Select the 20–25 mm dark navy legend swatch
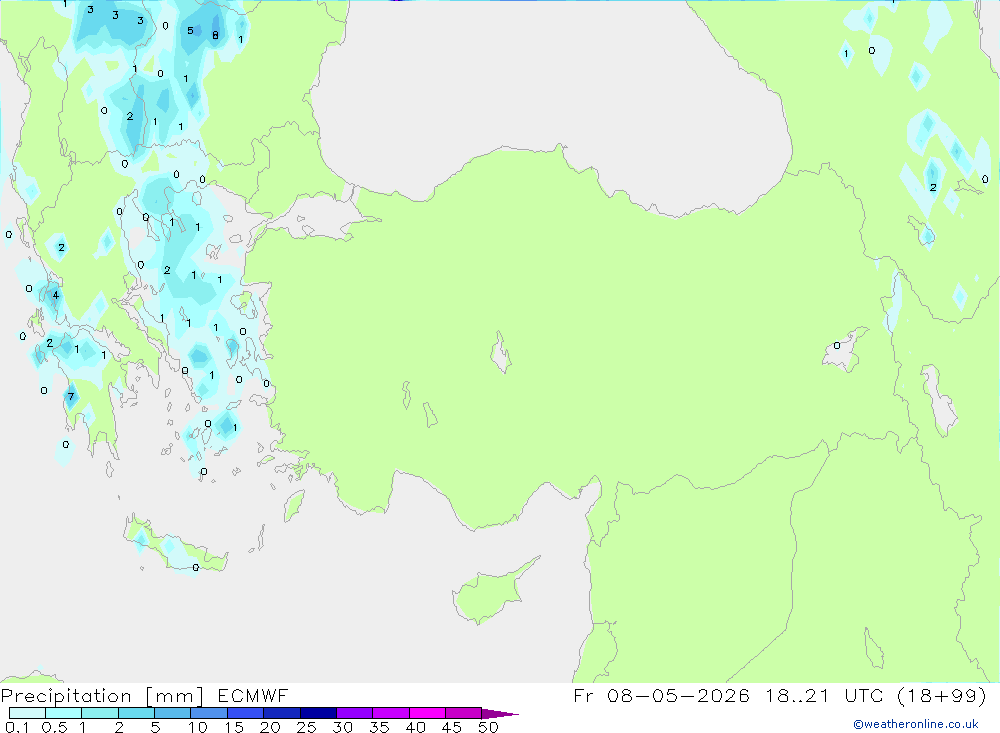Screen dimensions: 1000x733 point(281,713)
